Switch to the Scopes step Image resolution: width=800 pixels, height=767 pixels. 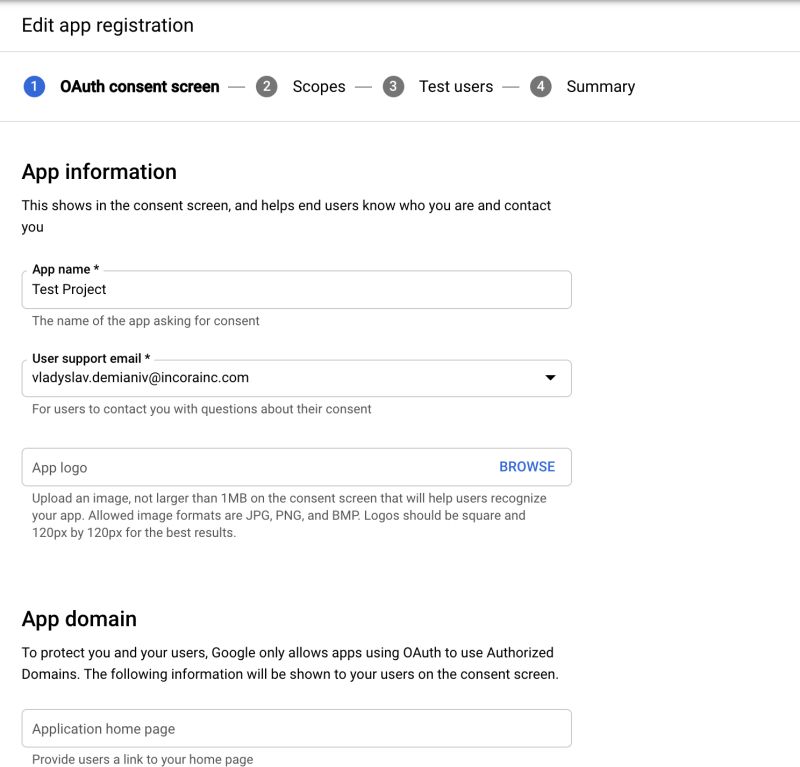click(318, 87)
